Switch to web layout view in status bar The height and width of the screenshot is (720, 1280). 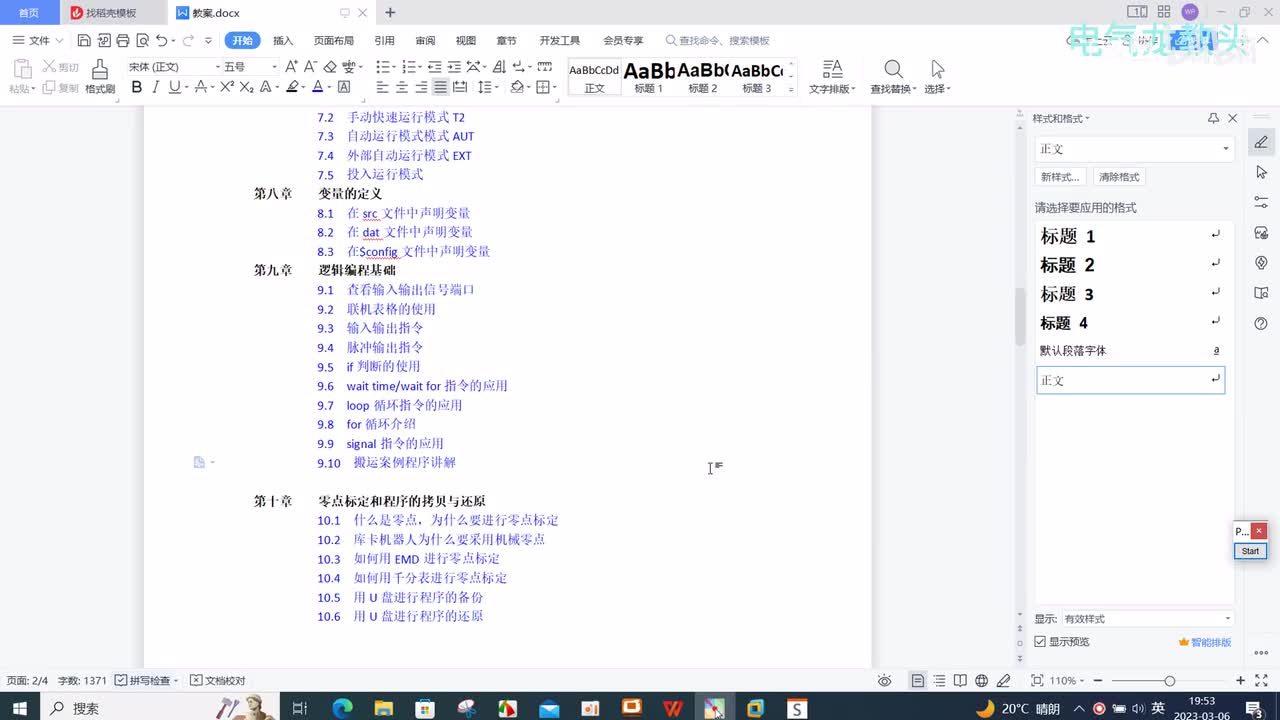tap(982, 681)
